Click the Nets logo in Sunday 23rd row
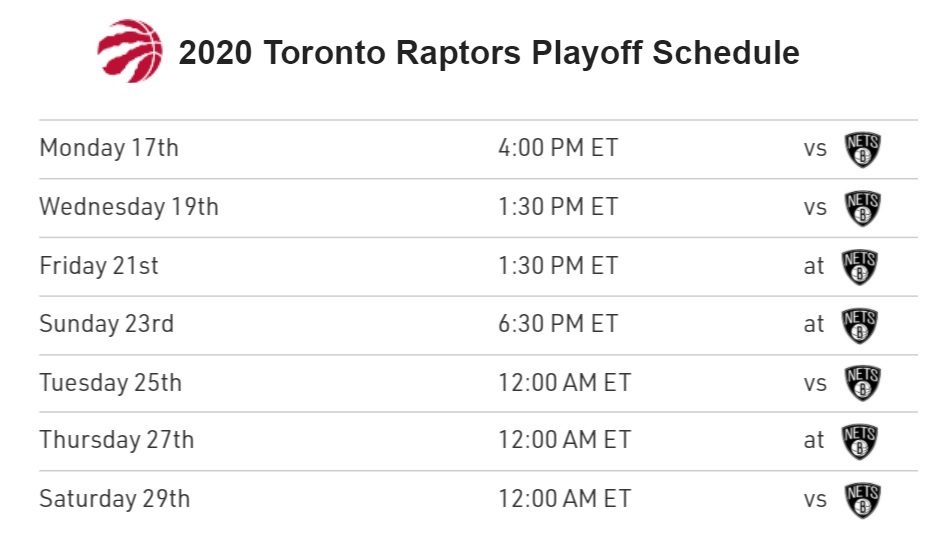Viewport: 939px width, 536px height. (860, 324)
